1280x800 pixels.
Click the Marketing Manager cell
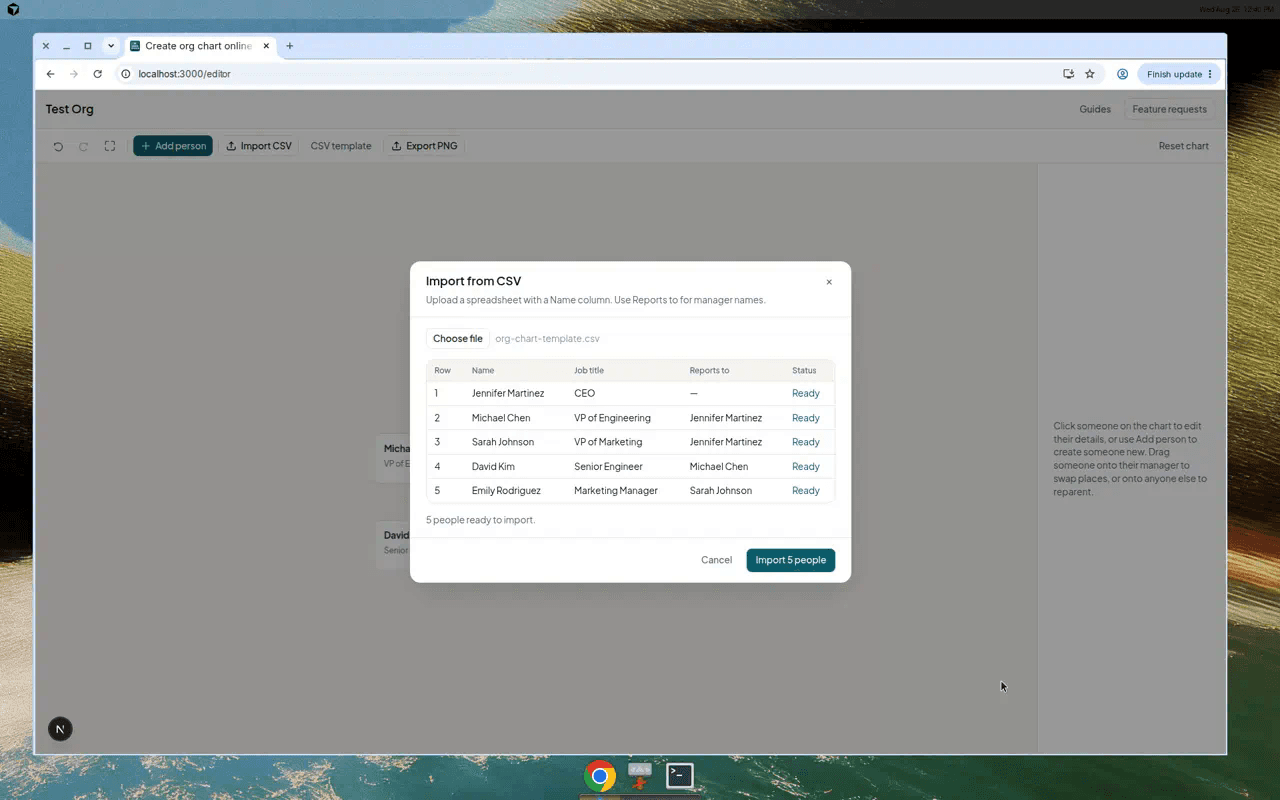[x=616, y=491]
